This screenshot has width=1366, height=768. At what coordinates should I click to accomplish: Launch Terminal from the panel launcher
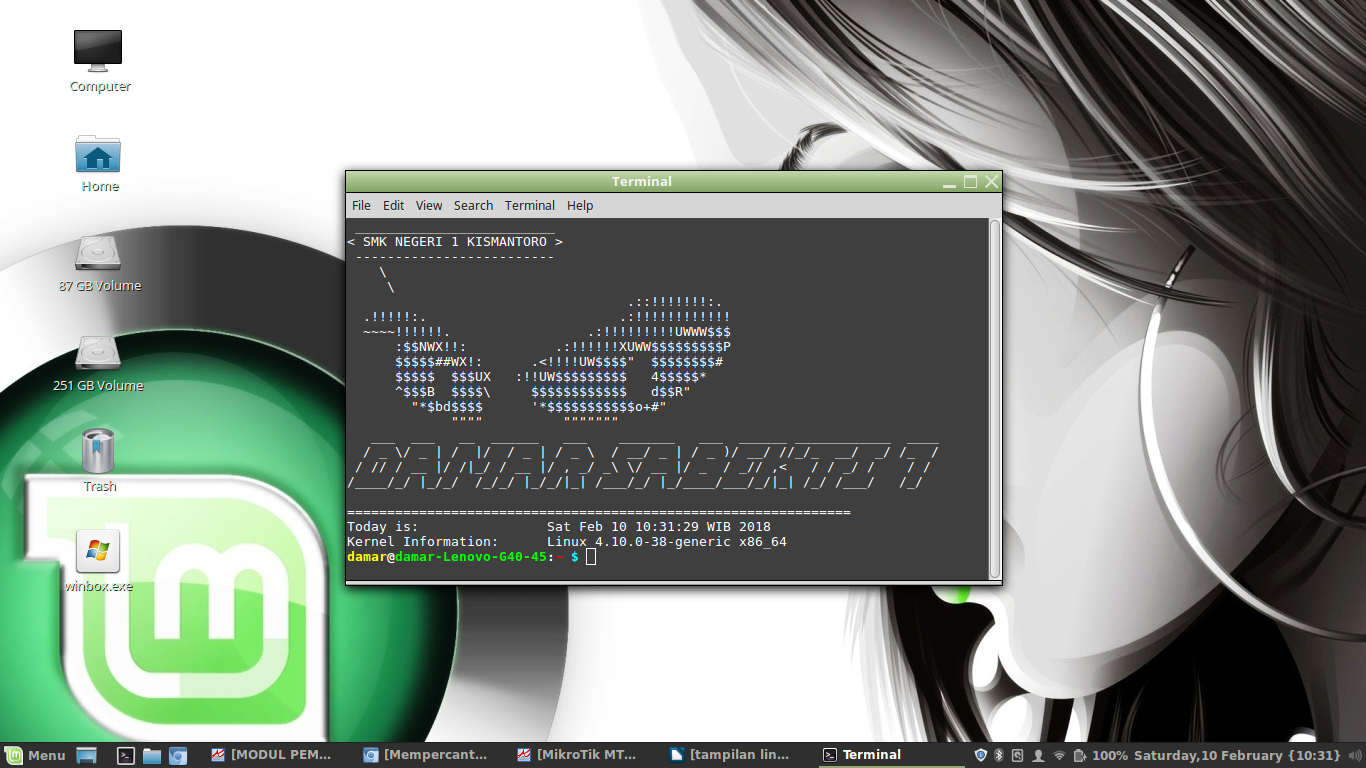(126, 755)
